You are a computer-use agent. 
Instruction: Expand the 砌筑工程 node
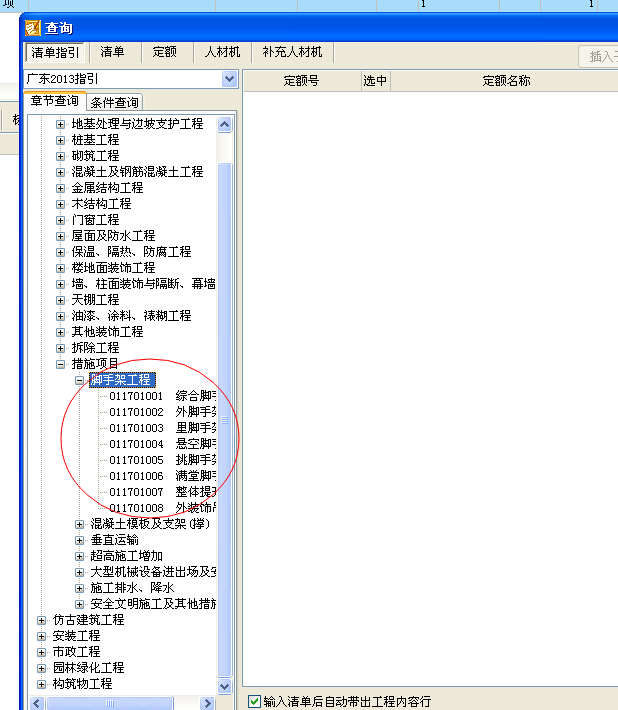(60, 156)
